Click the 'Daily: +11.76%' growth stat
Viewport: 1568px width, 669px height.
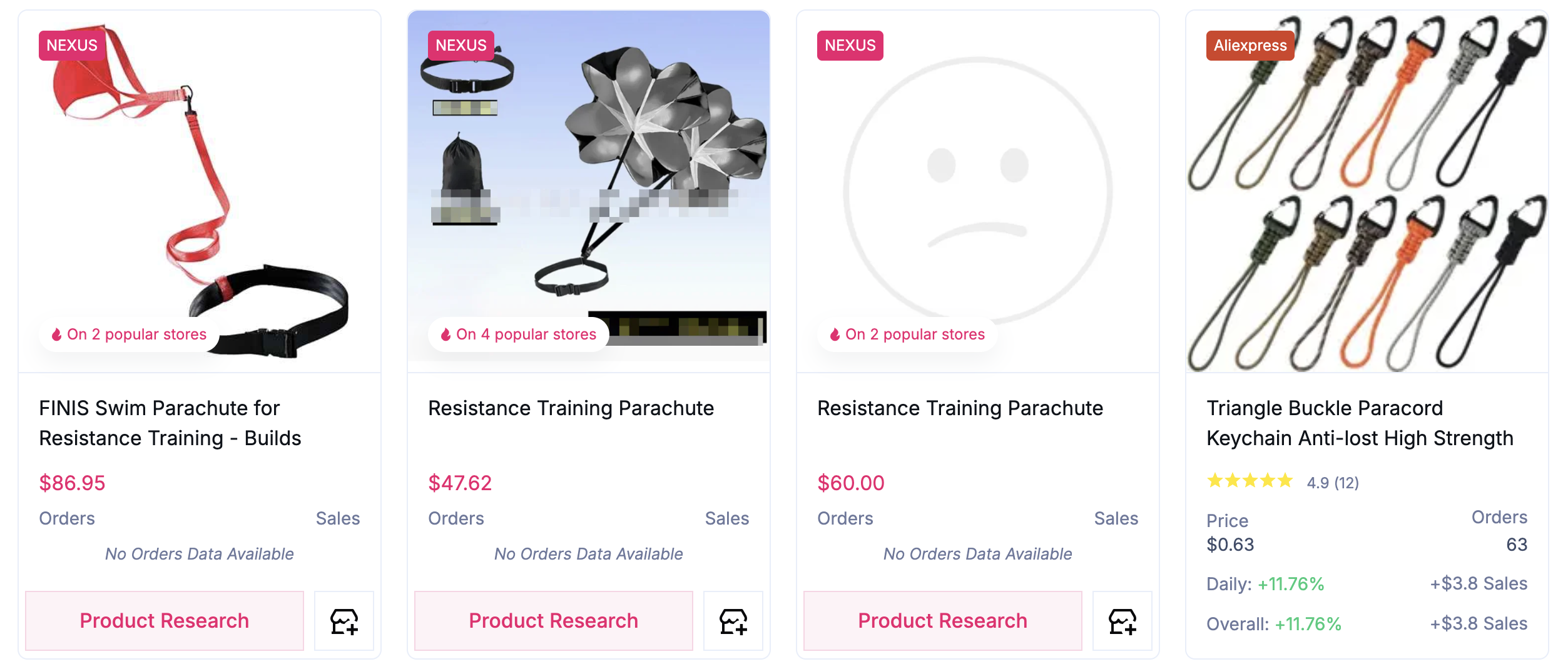tap(1265, 583)
